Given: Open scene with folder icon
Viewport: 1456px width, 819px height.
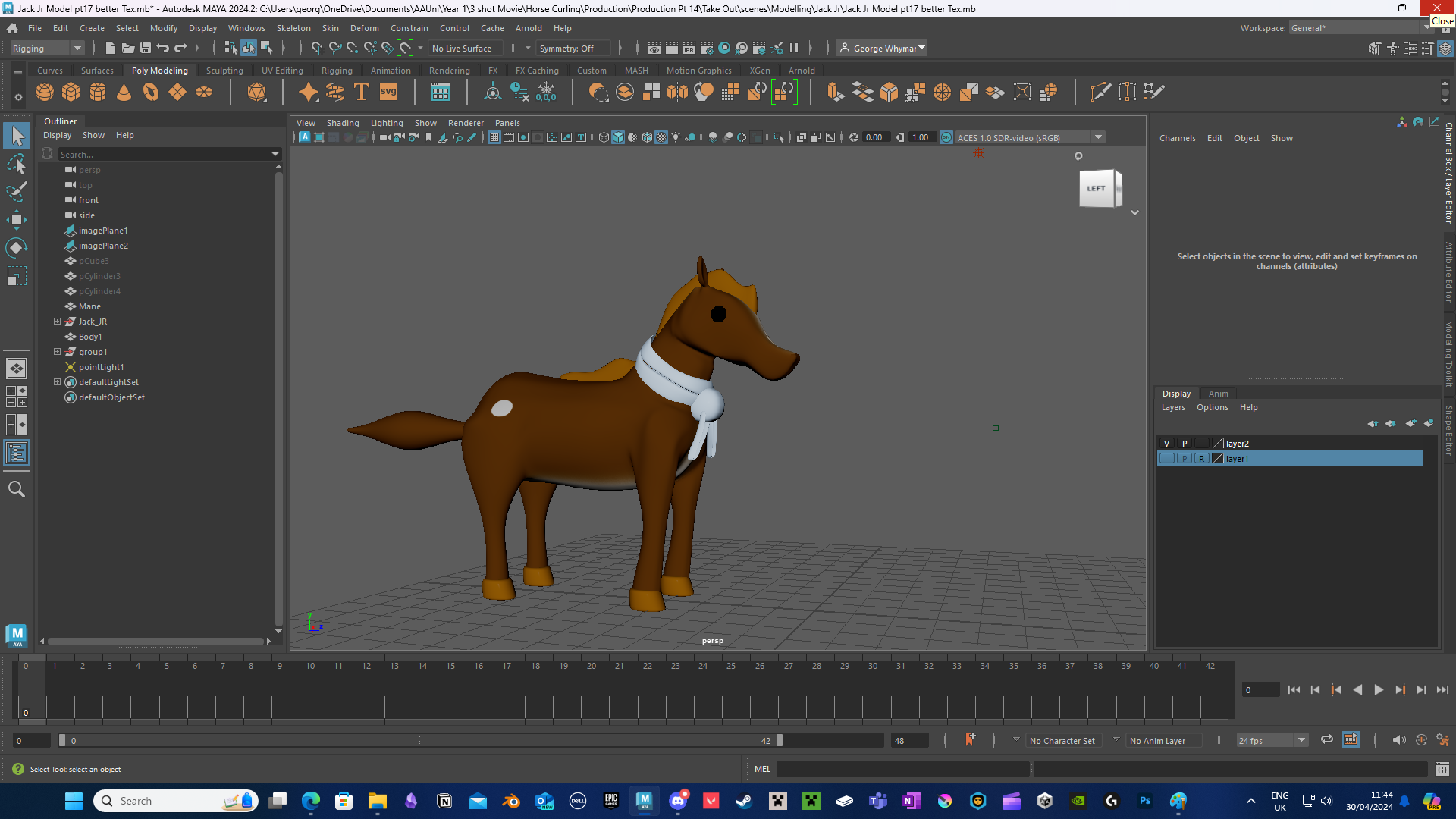Looking at the screenshot, I should [128, 48].
